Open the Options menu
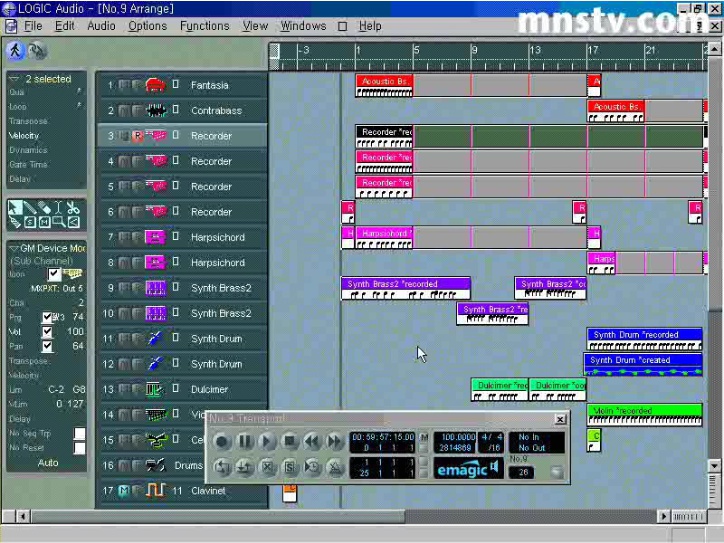 (x=147, y=26)
